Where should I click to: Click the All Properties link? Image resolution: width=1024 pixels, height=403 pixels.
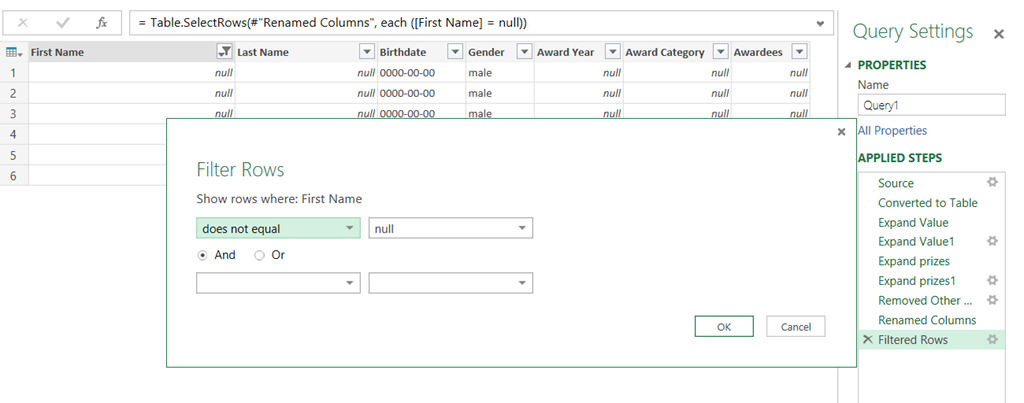click(x=892, y=130)
